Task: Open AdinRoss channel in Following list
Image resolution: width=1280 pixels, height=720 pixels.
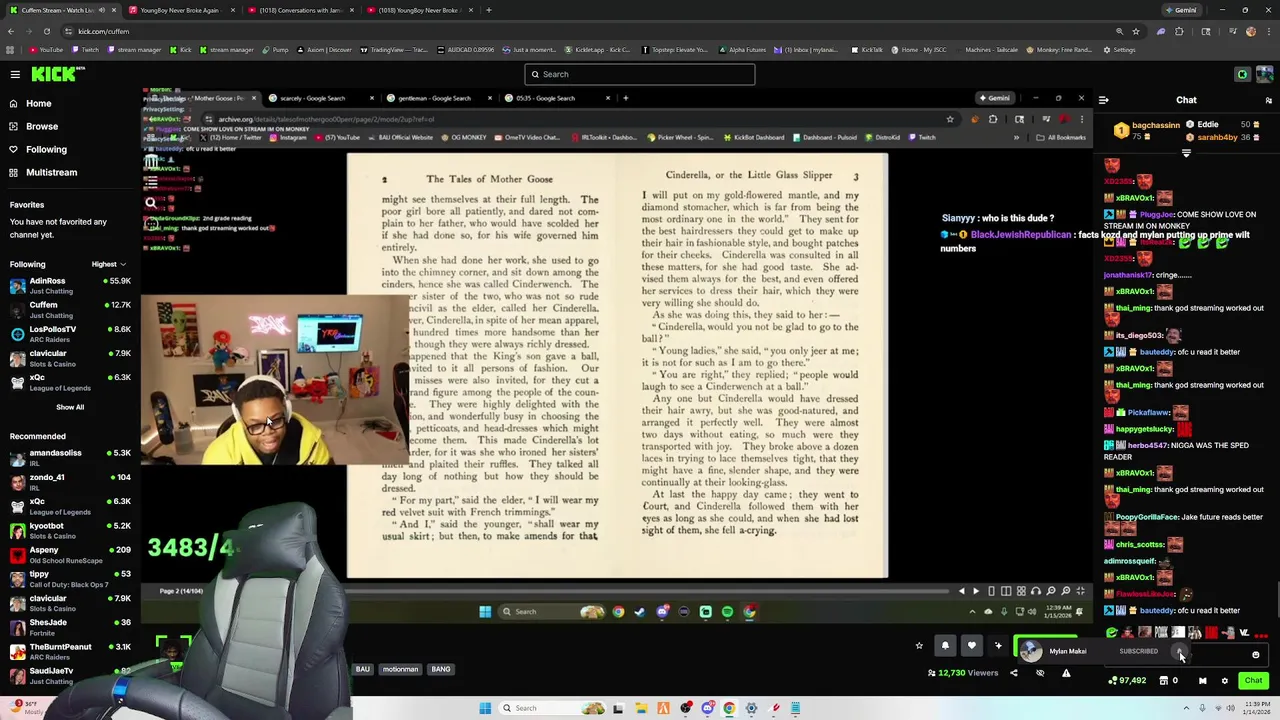Action: [70, 286]
